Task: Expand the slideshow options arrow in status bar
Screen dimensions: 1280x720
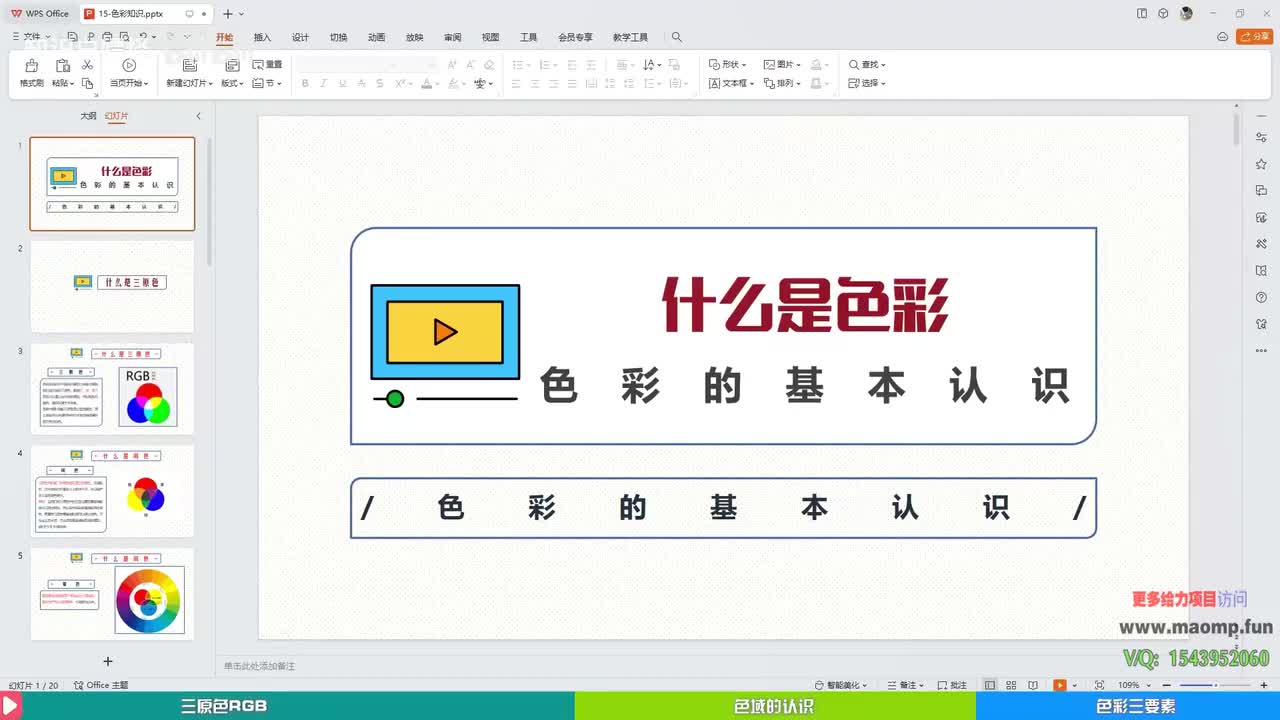Action: click(x=1073, y=685)
